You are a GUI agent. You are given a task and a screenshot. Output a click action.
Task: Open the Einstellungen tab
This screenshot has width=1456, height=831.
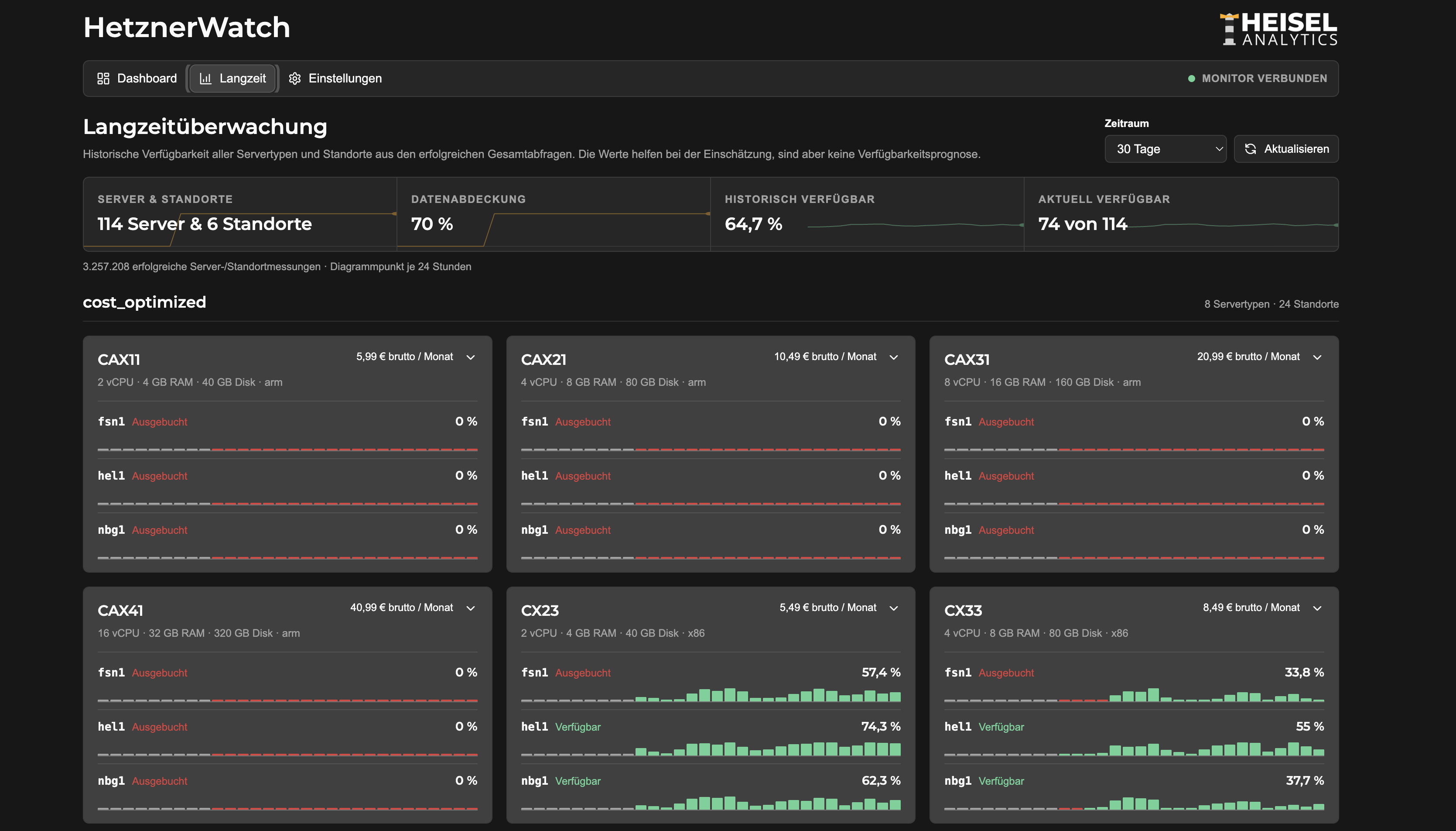pos(335,78)
